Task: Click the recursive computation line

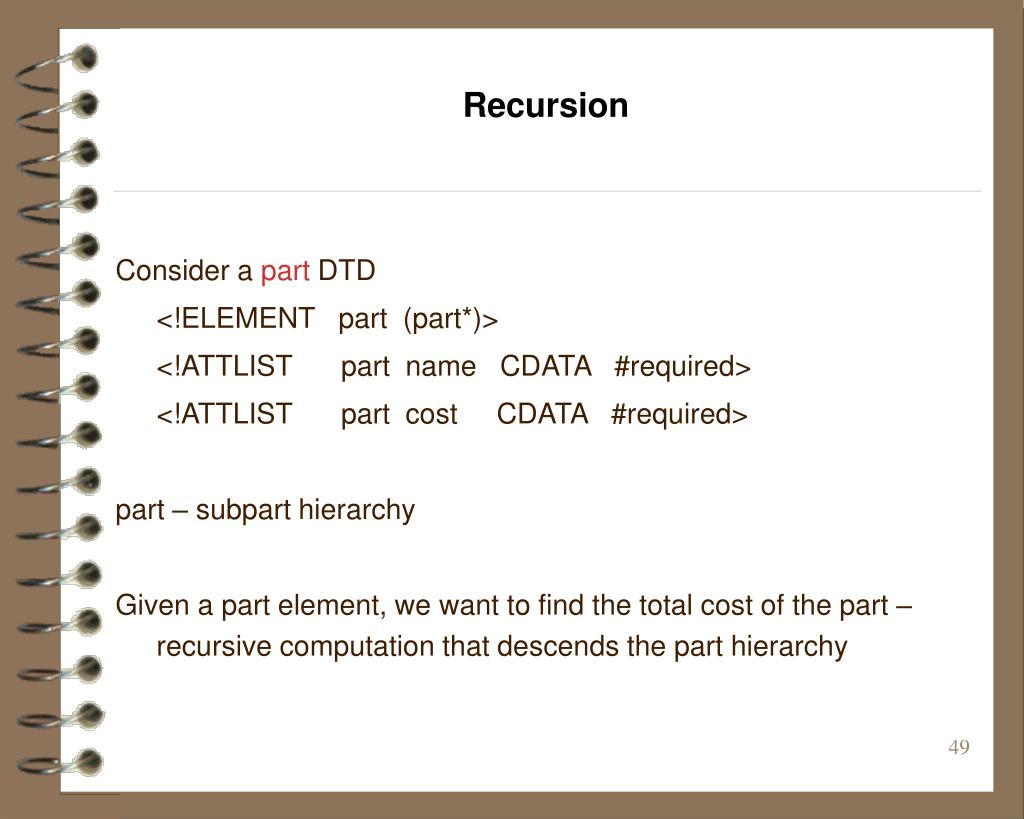Action: [x=502, y=647]
